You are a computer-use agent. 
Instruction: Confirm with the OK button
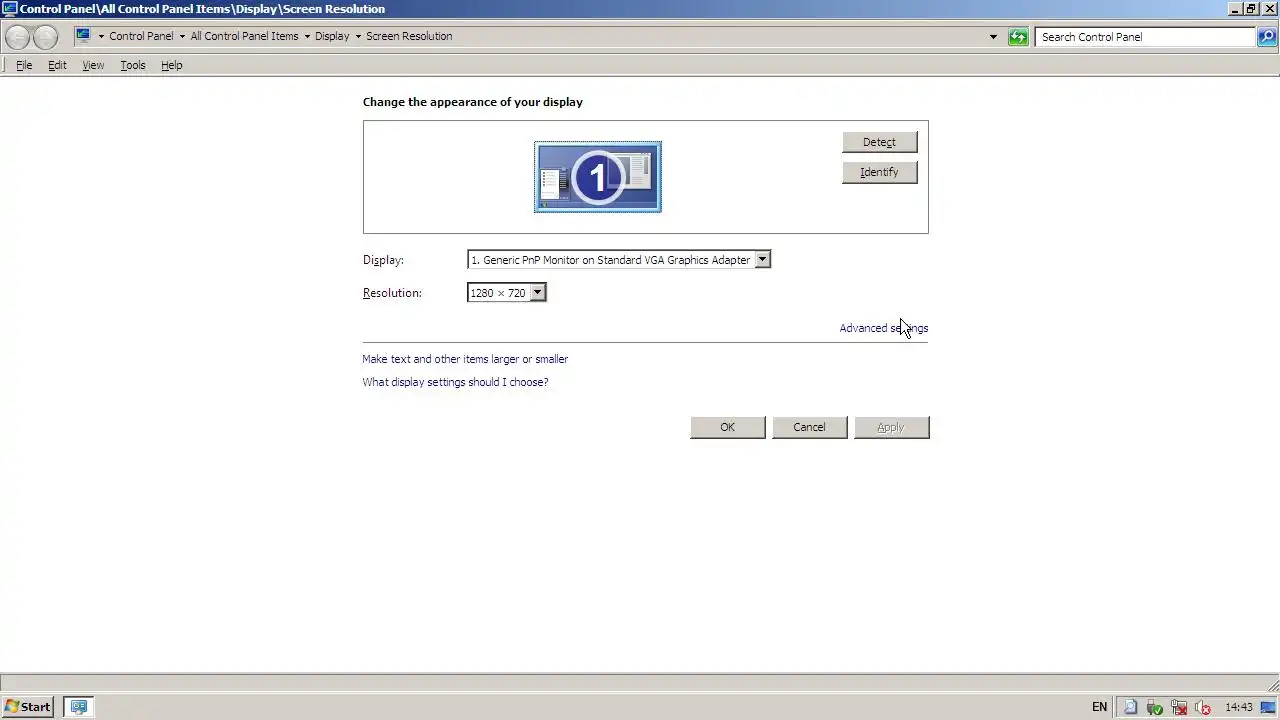728,427
